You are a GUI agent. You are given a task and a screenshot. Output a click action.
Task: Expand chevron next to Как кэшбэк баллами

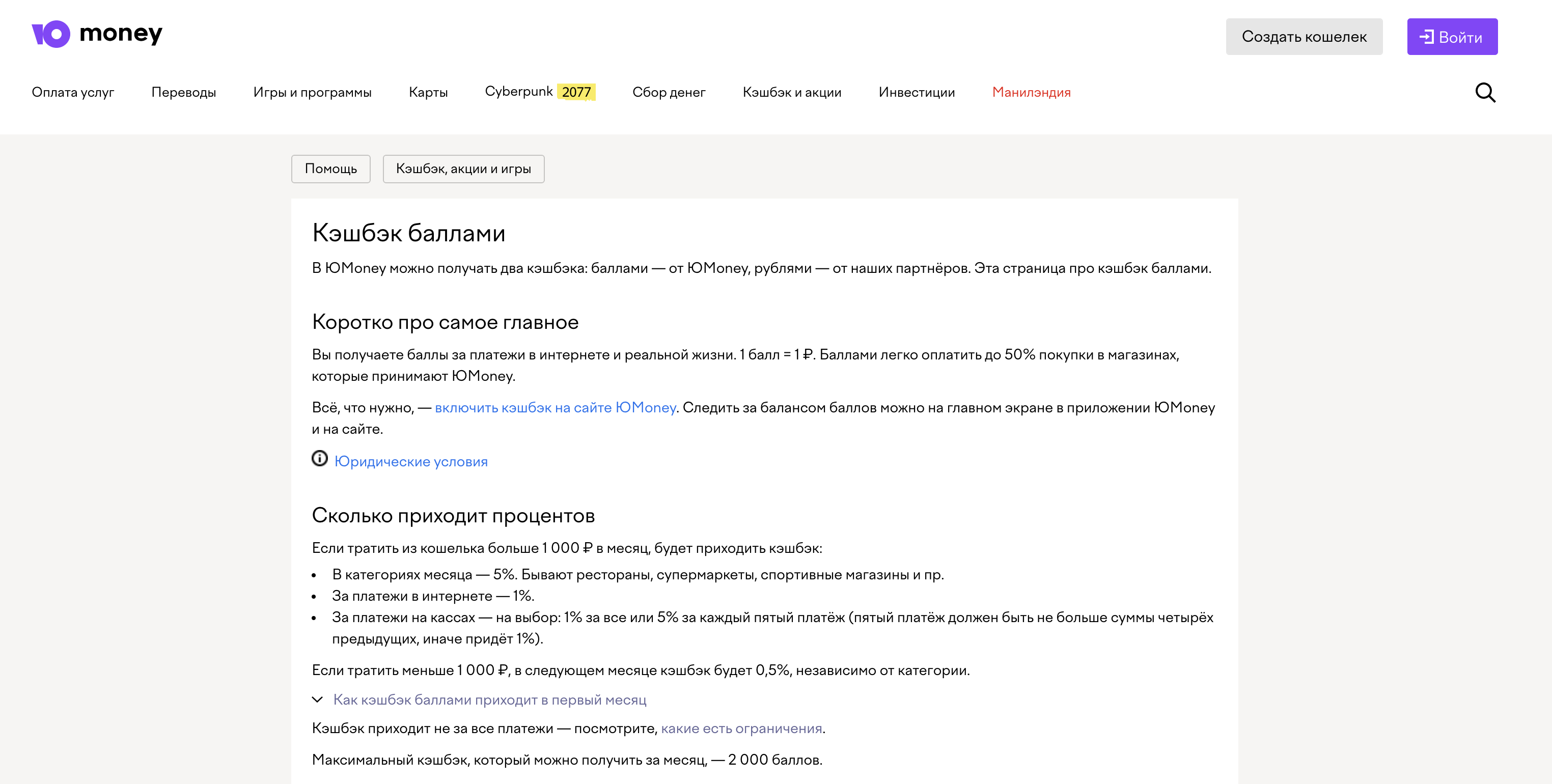[x=318, y=699]
